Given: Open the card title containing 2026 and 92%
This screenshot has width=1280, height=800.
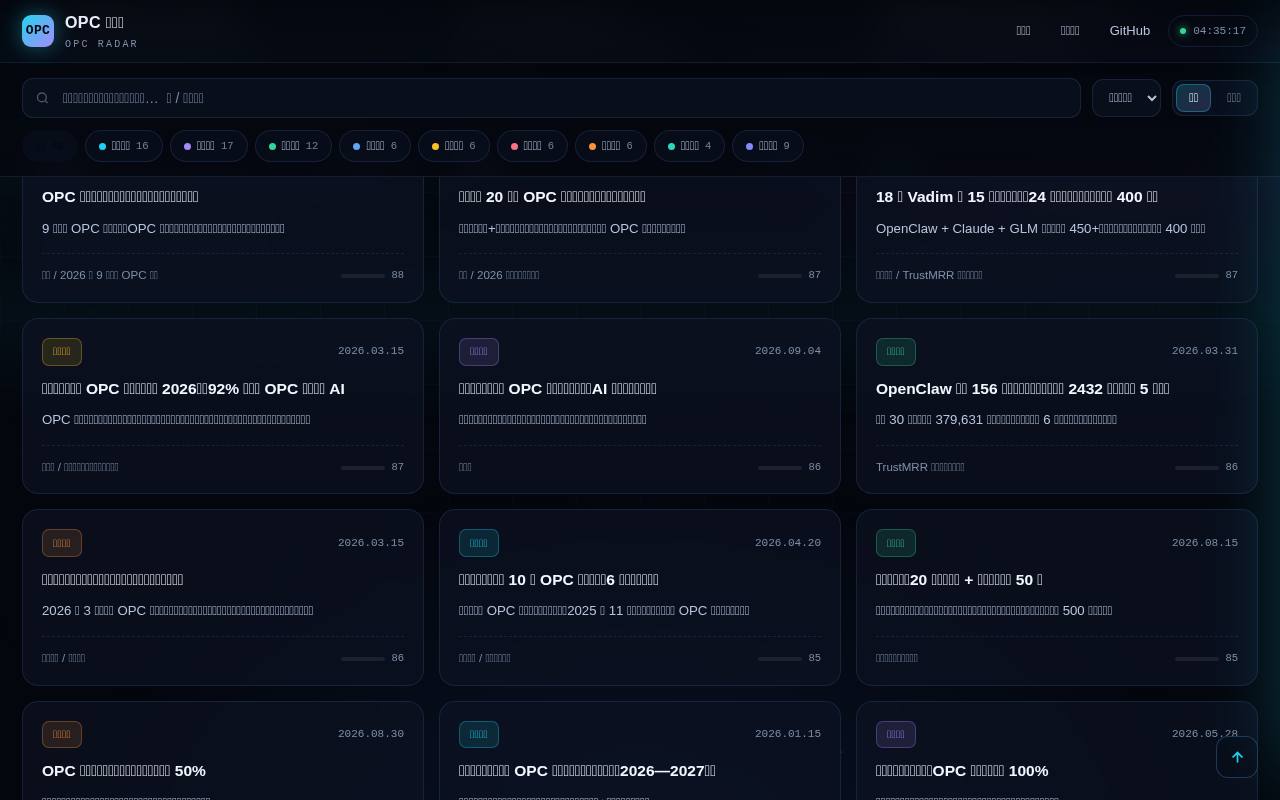Looking at the screenshot, I should (x=193, y=388).
